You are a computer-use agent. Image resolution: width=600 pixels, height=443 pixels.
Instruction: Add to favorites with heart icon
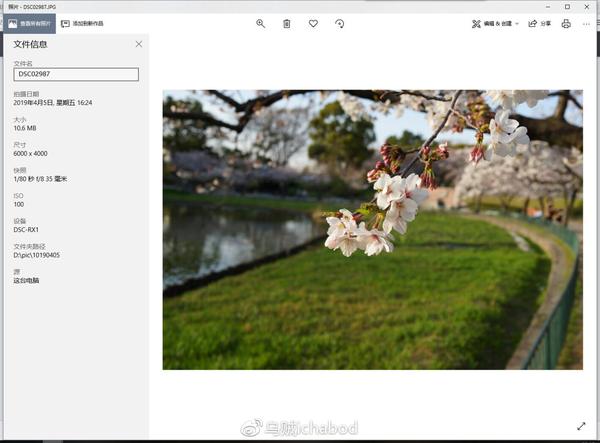(313, 24)
